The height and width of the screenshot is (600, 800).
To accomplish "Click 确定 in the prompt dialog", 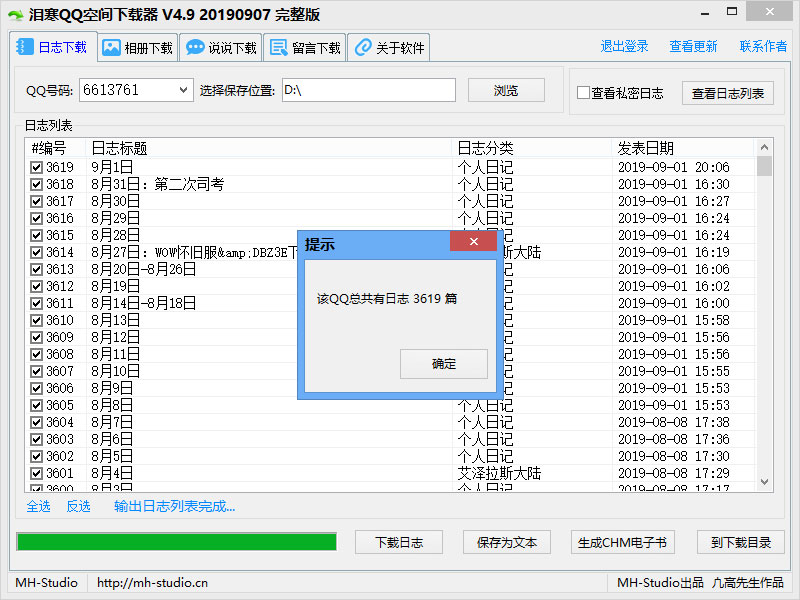I will (x=443, y=364).
